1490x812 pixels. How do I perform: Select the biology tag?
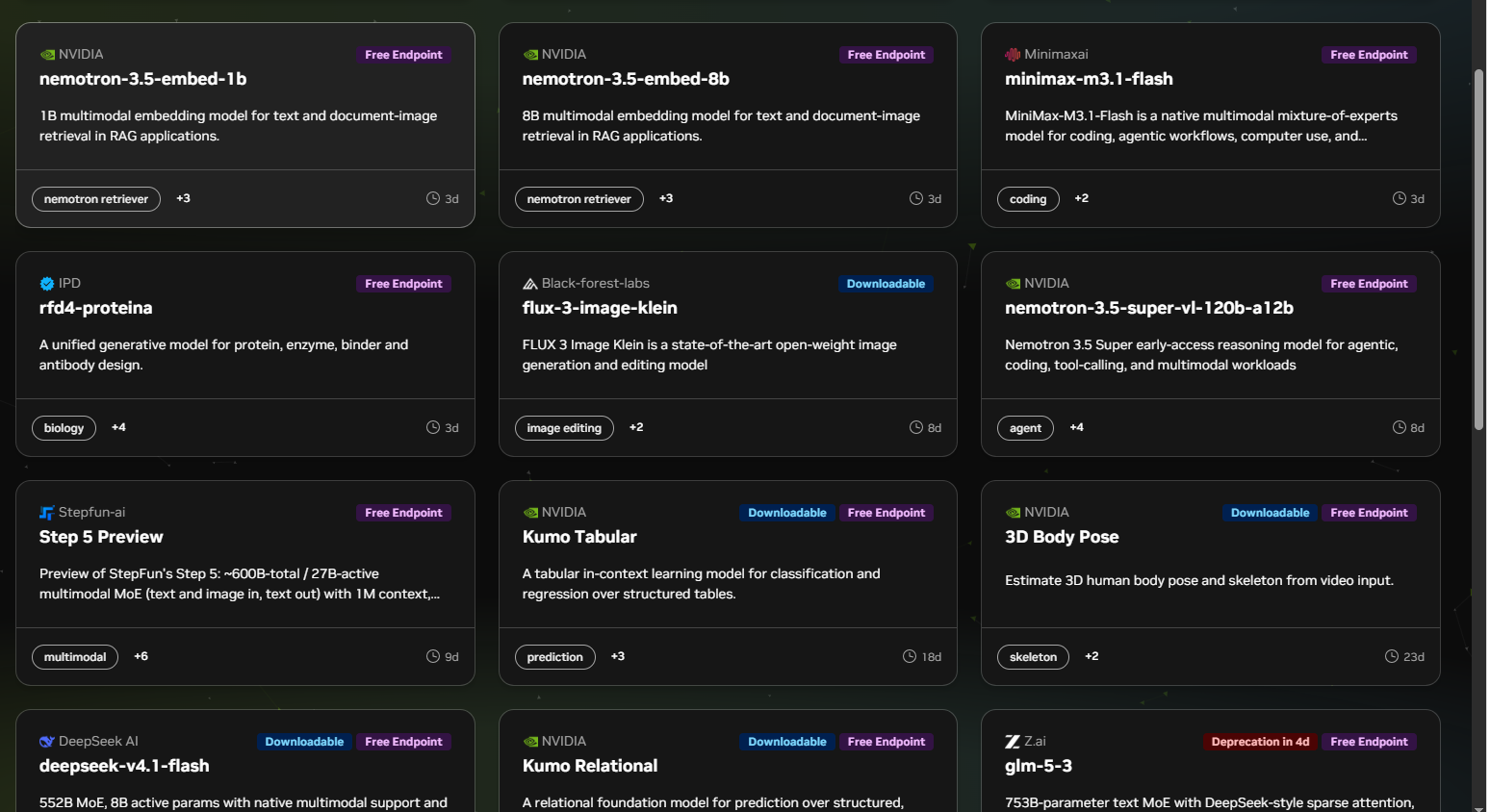(64, 428)
